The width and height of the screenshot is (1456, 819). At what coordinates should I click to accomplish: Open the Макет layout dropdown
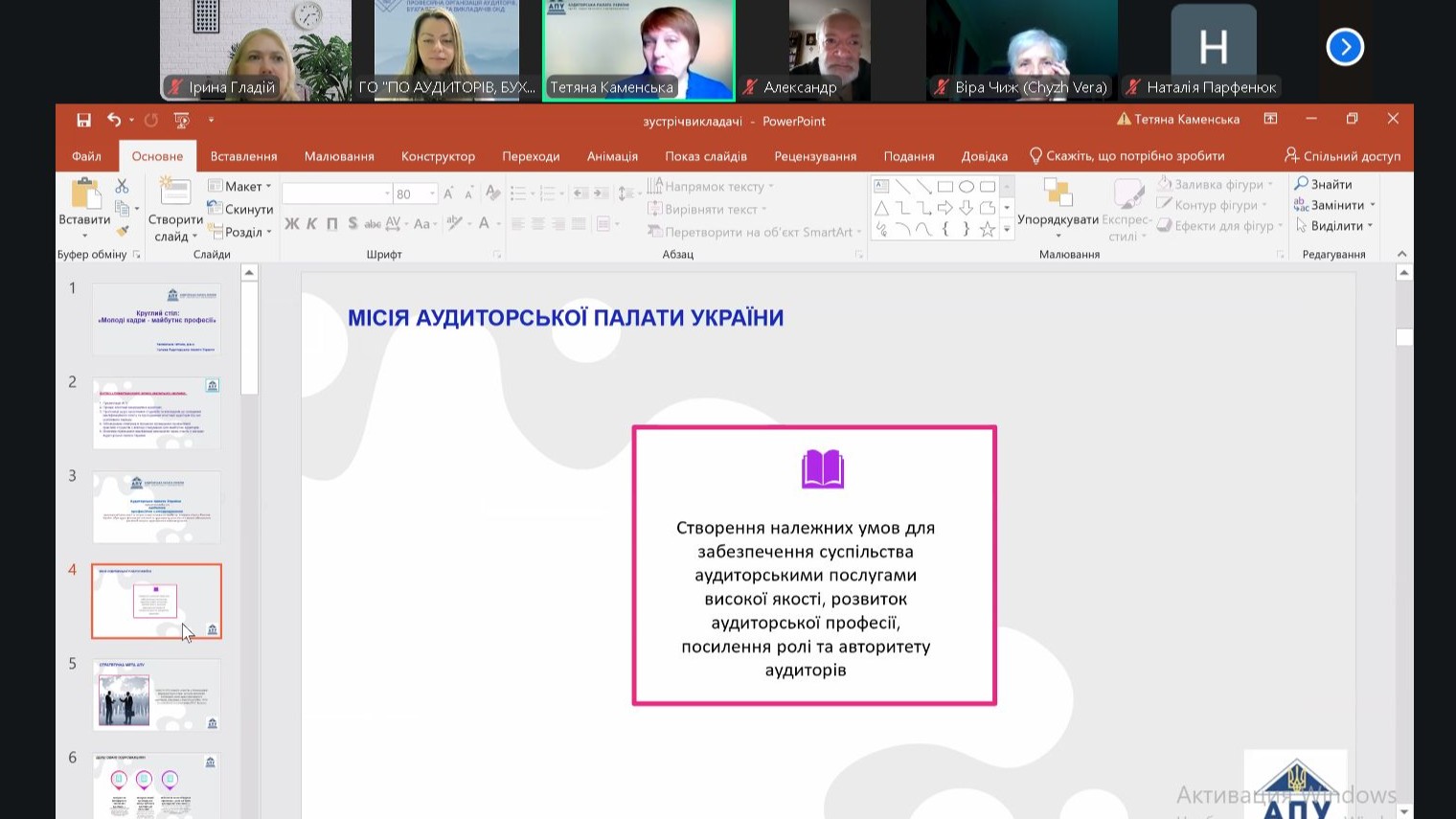[241, 186]
